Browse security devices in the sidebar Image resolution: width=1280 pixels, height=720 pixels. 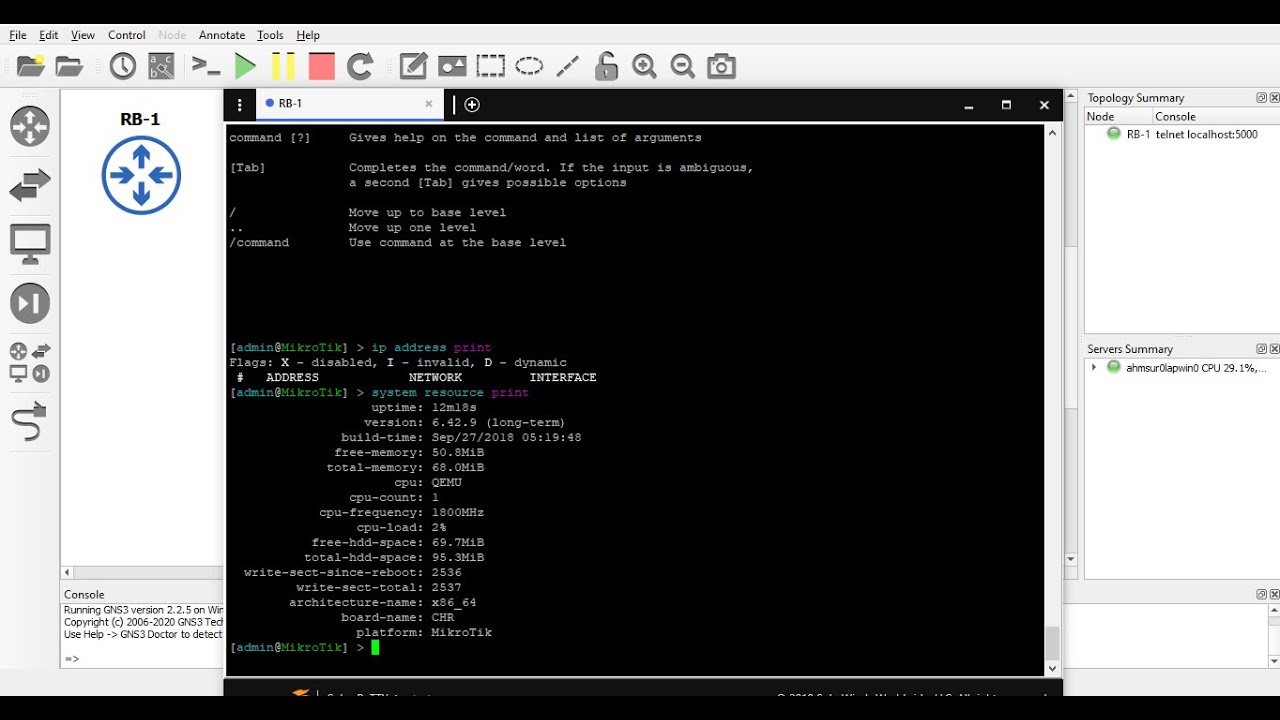tap(30, 304)
